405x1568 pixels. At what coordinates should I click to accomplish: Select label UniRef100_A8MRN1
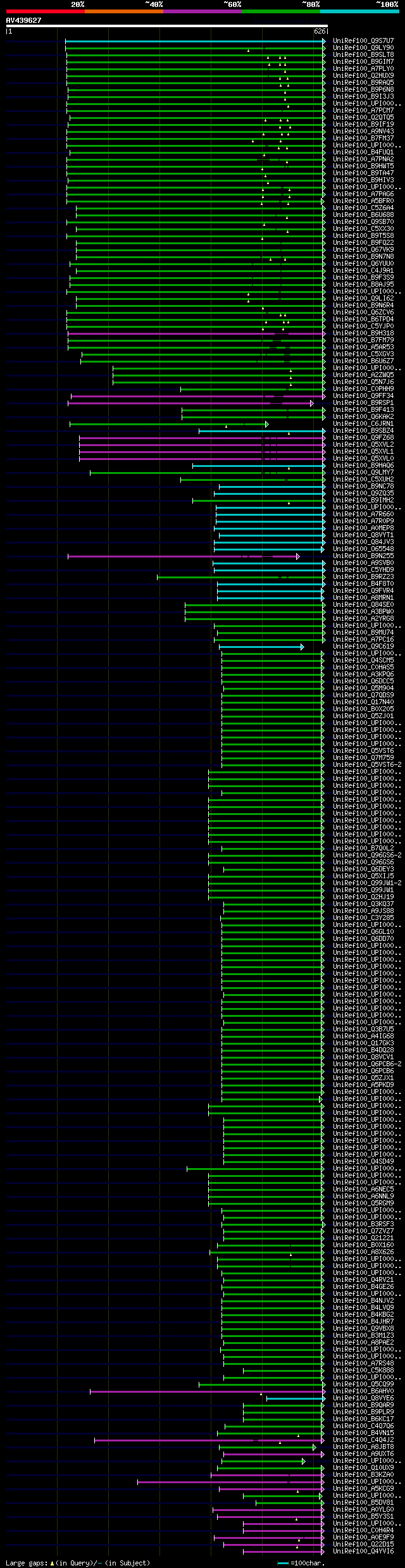pyautogui.click(x=363, y=598)
